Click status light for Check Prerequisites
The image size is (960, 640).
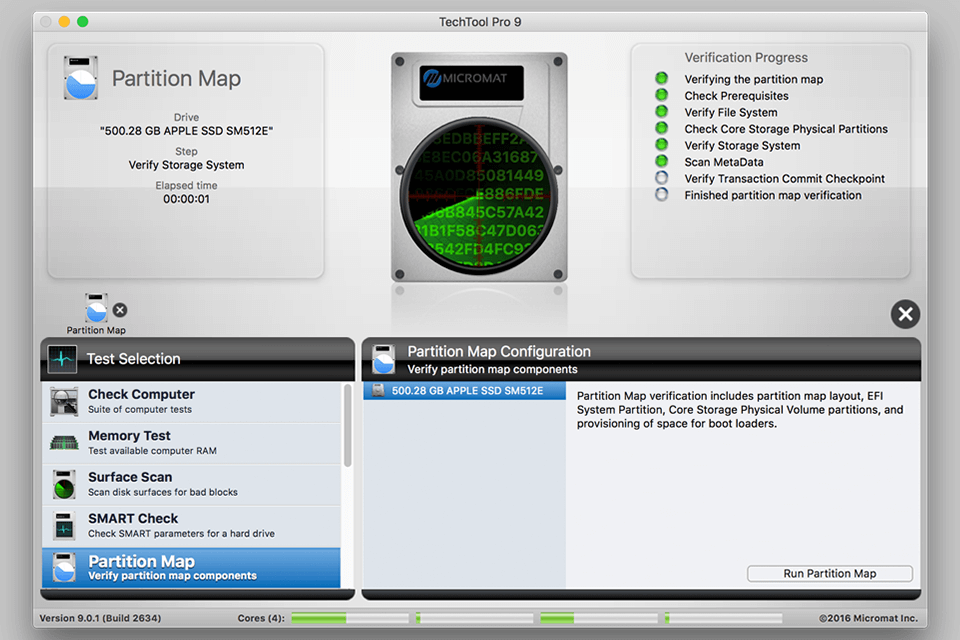pyautogui.click(x=661, y=95)
